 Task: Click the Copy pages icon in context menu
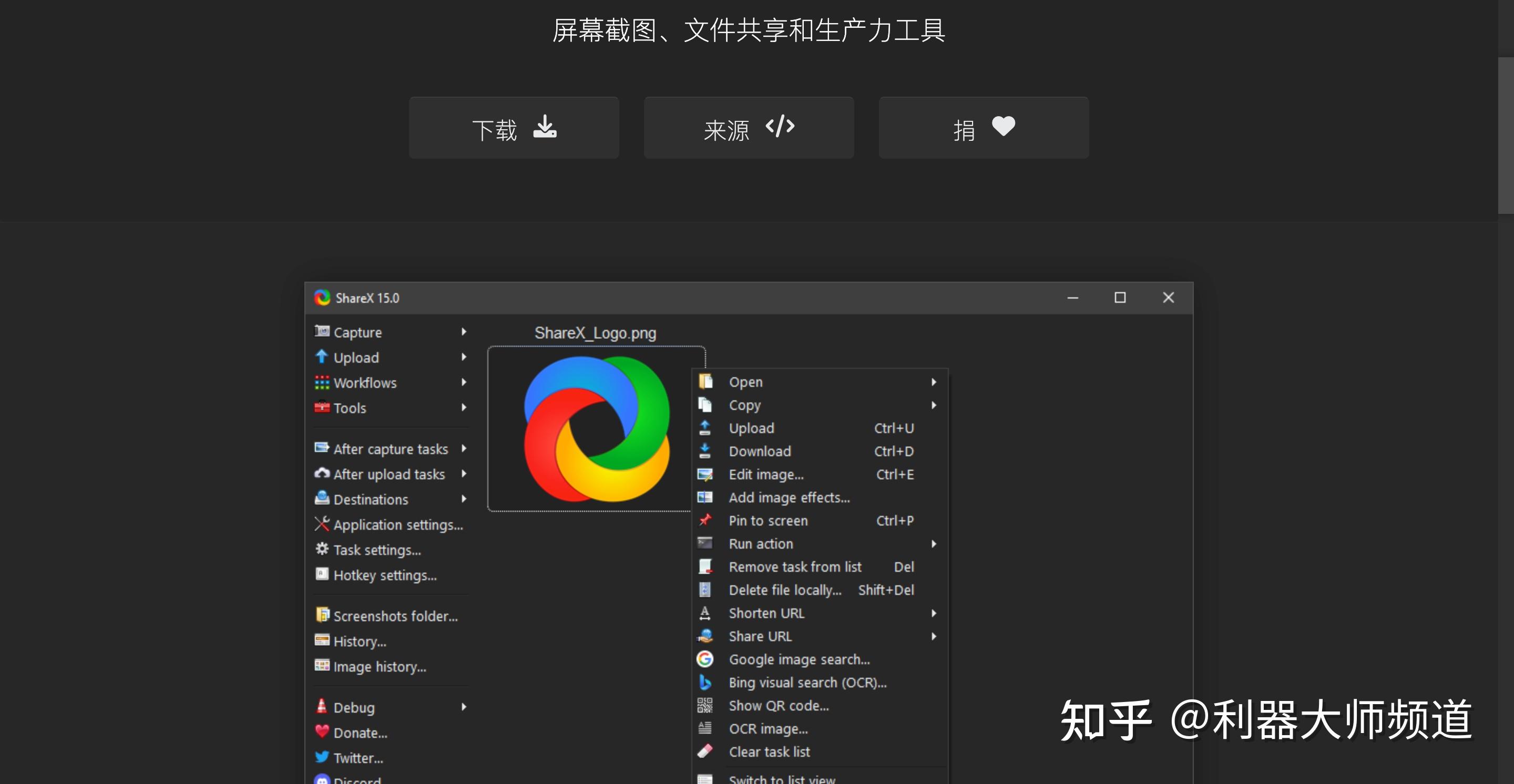pyautogui.click(x=705, y=405)
